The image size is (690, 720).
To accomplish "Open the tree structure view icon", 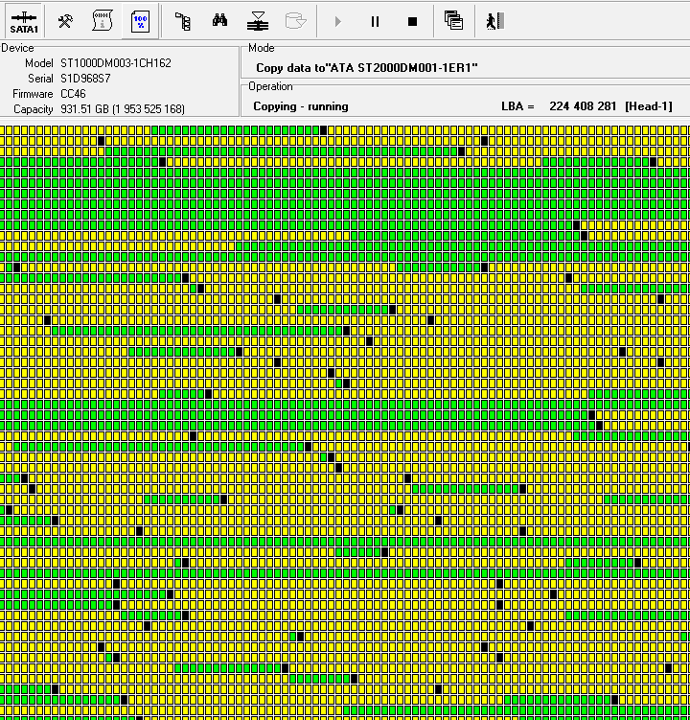I will 182,21.
